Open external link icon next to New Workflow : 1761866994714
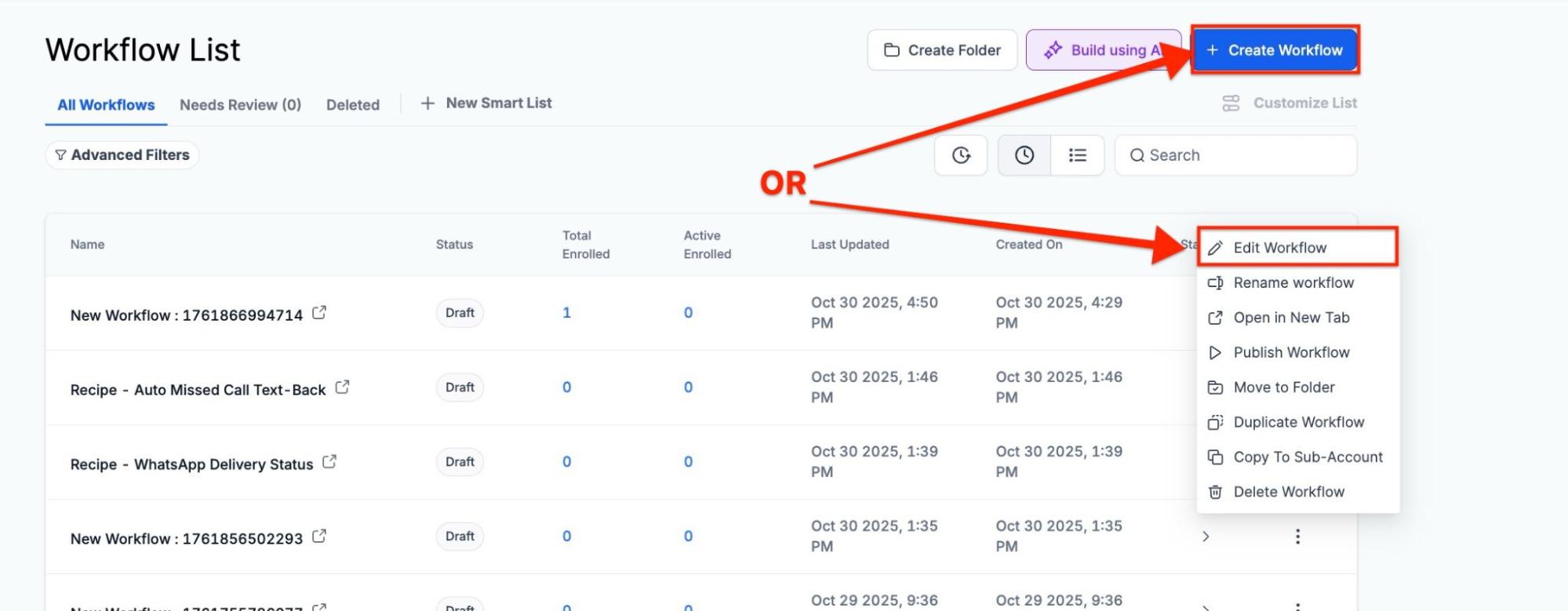The width and height of the screenshot is (1568, 611). pos(319,313)
